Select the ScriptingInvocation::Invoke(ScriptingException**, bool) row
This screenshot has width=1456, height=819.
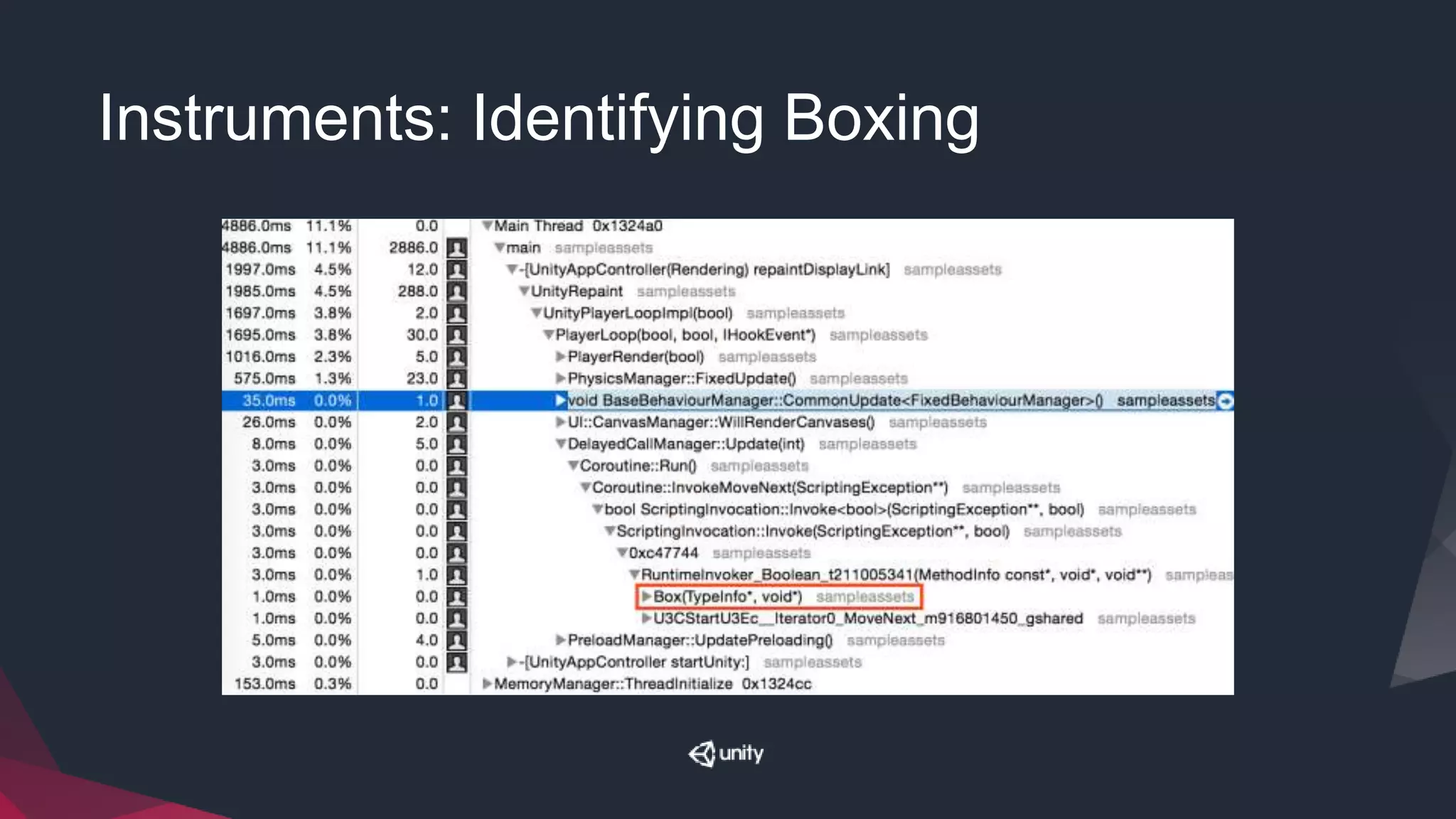[x=727, y=532]
